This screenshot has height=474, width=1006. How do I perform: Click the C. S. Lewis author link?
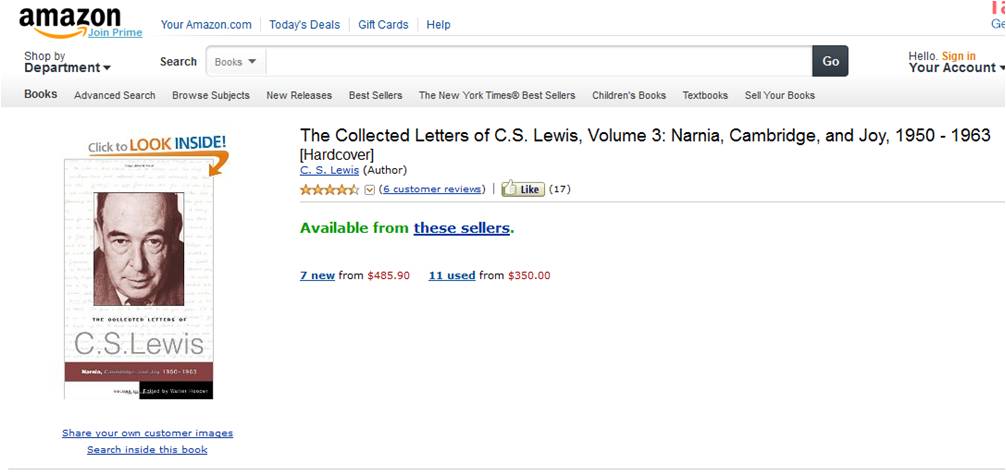tap(329, 171)
